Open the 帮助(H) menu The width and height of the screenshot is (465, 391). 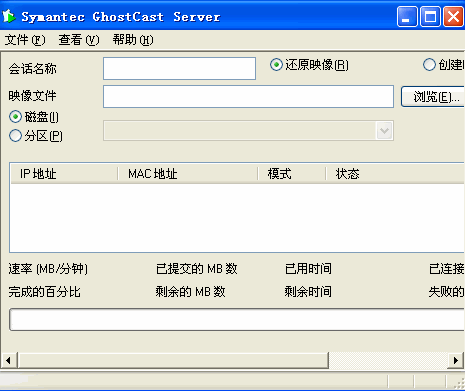click(133, 40)
